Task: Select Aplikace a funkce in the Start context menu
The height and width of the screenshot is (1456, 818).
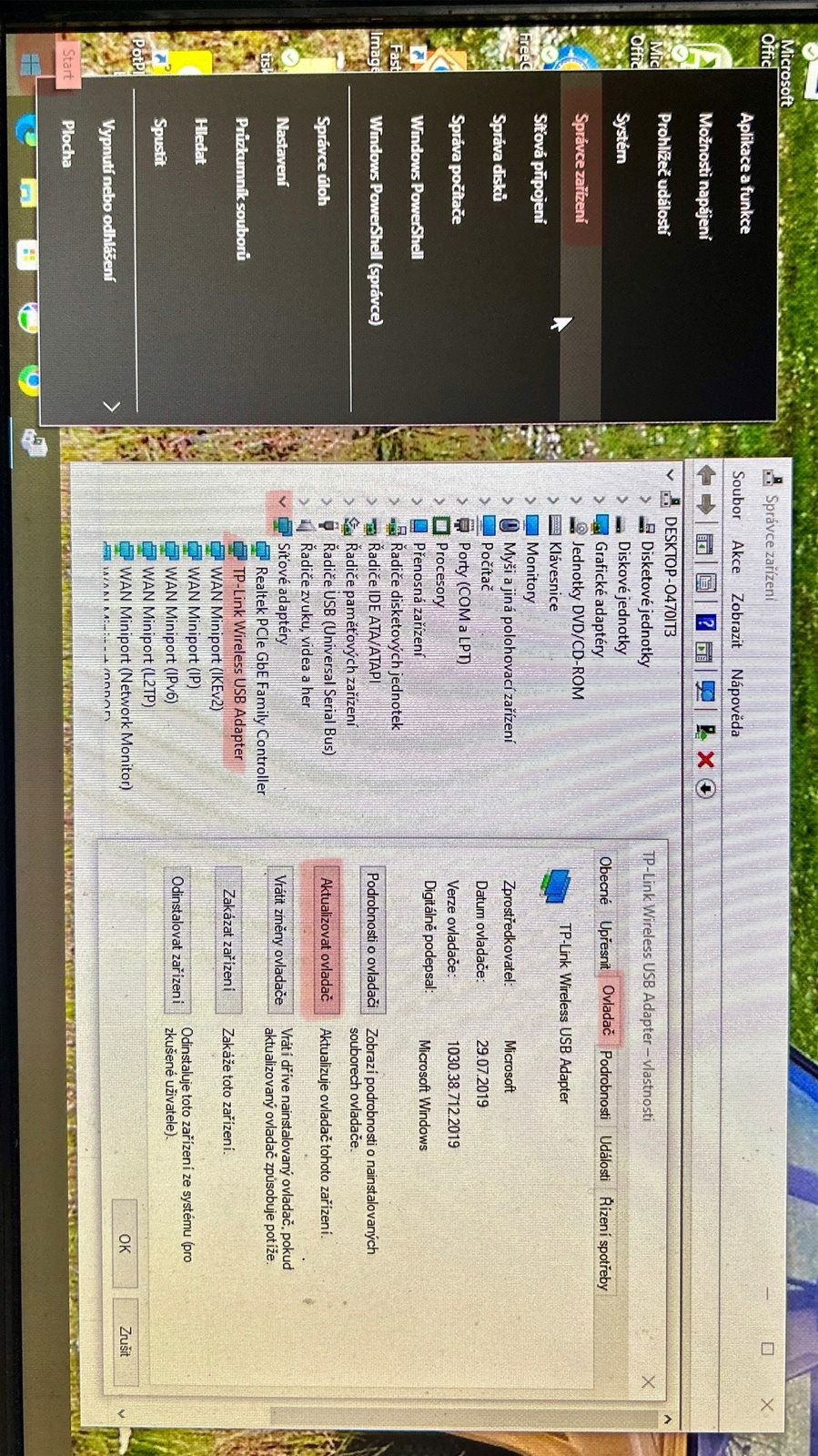Action: coord(745,173)
